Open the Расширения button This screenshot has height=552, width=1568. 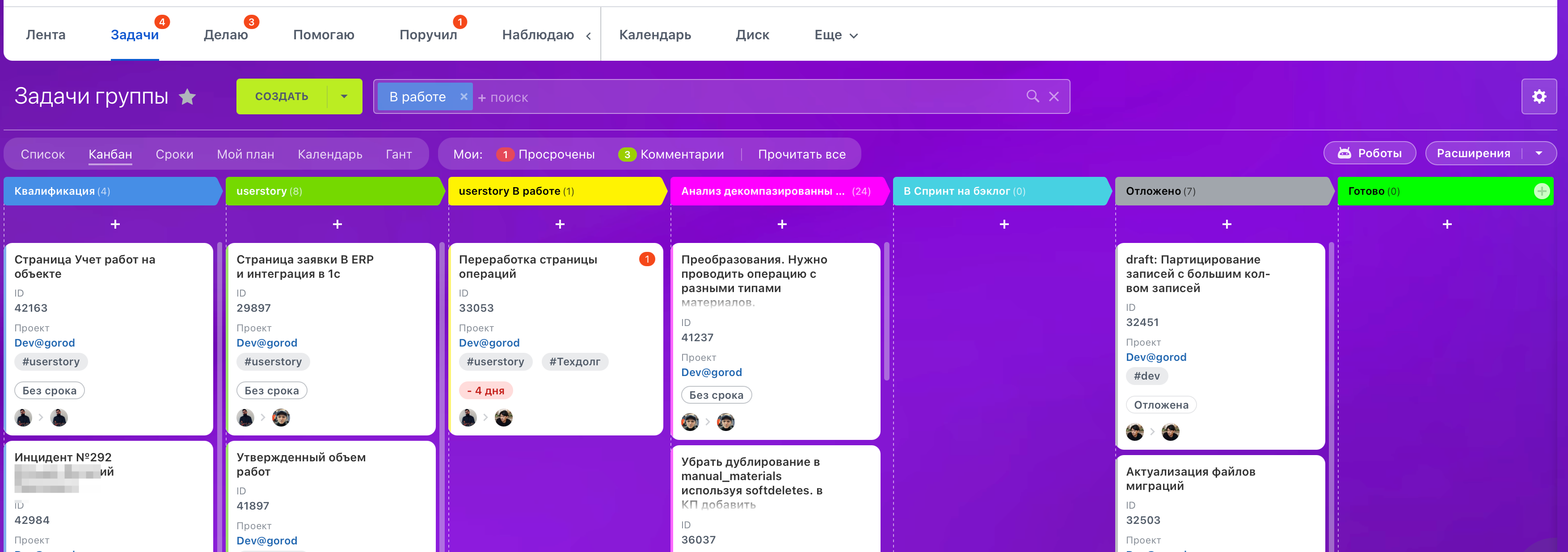click(1473, 153)
